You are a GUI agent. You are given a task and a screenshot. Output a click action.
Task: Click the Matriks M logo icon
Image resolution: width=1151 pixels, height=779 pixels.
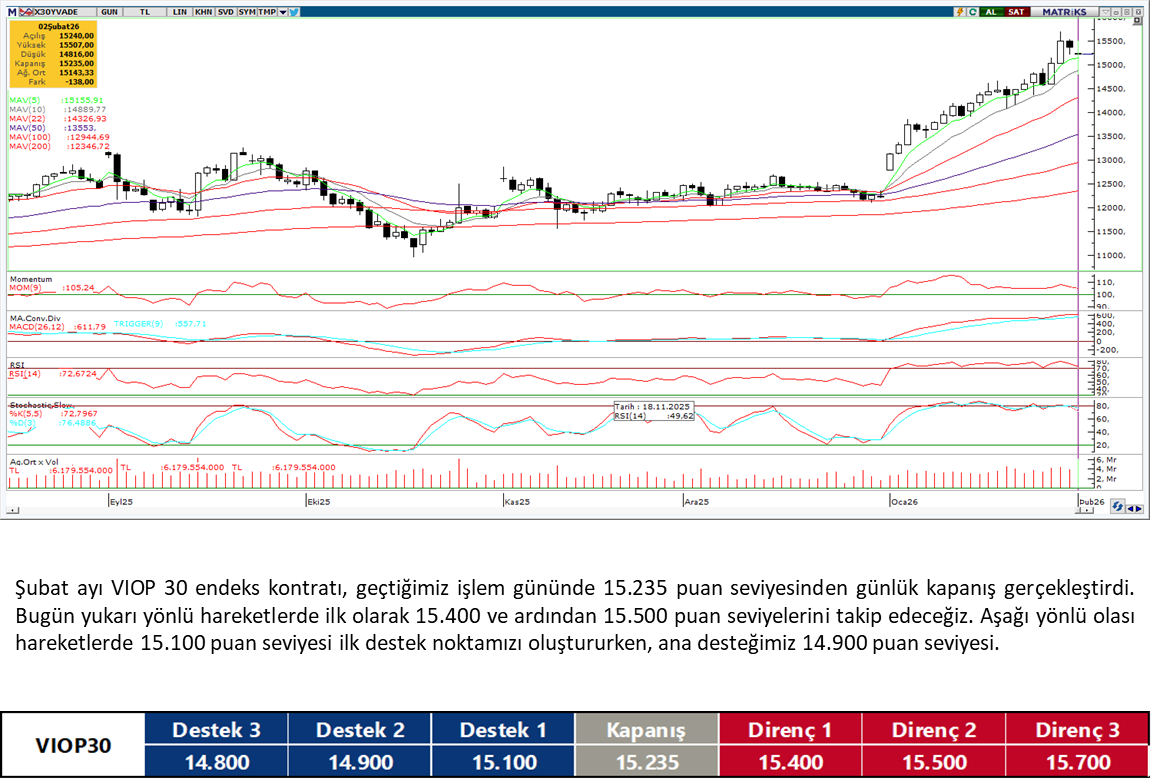pos(12,11)
